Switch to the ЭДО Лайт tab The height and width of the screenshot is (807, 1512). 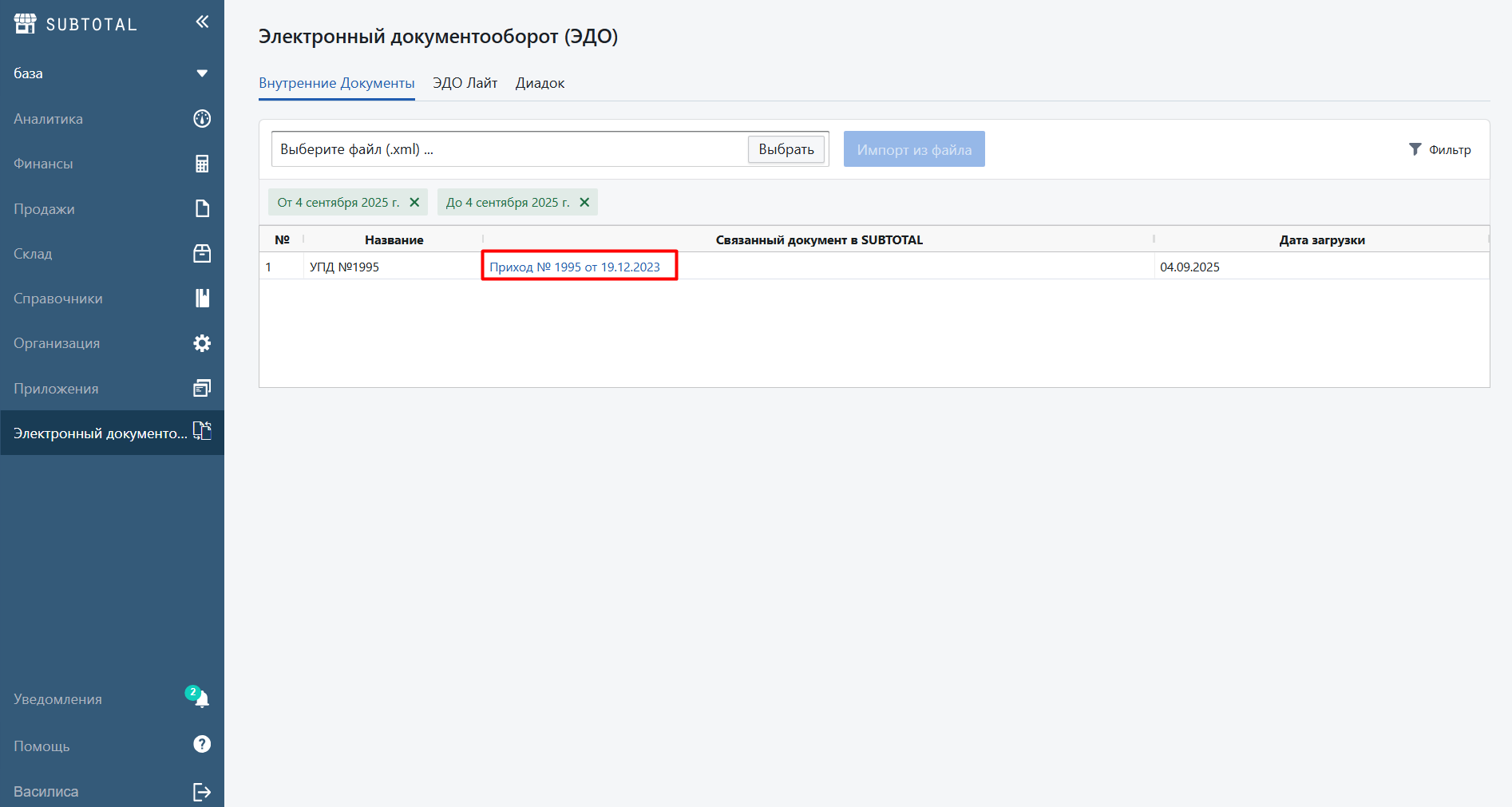[x=465, y=83]
